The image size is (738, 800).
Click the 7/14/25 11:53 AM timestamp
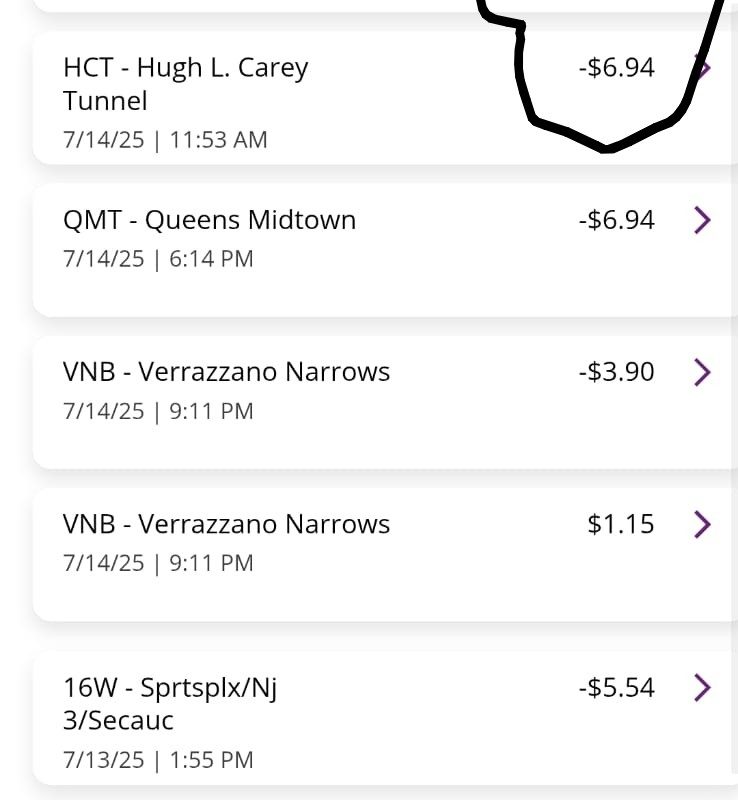[x=165, y=140]
